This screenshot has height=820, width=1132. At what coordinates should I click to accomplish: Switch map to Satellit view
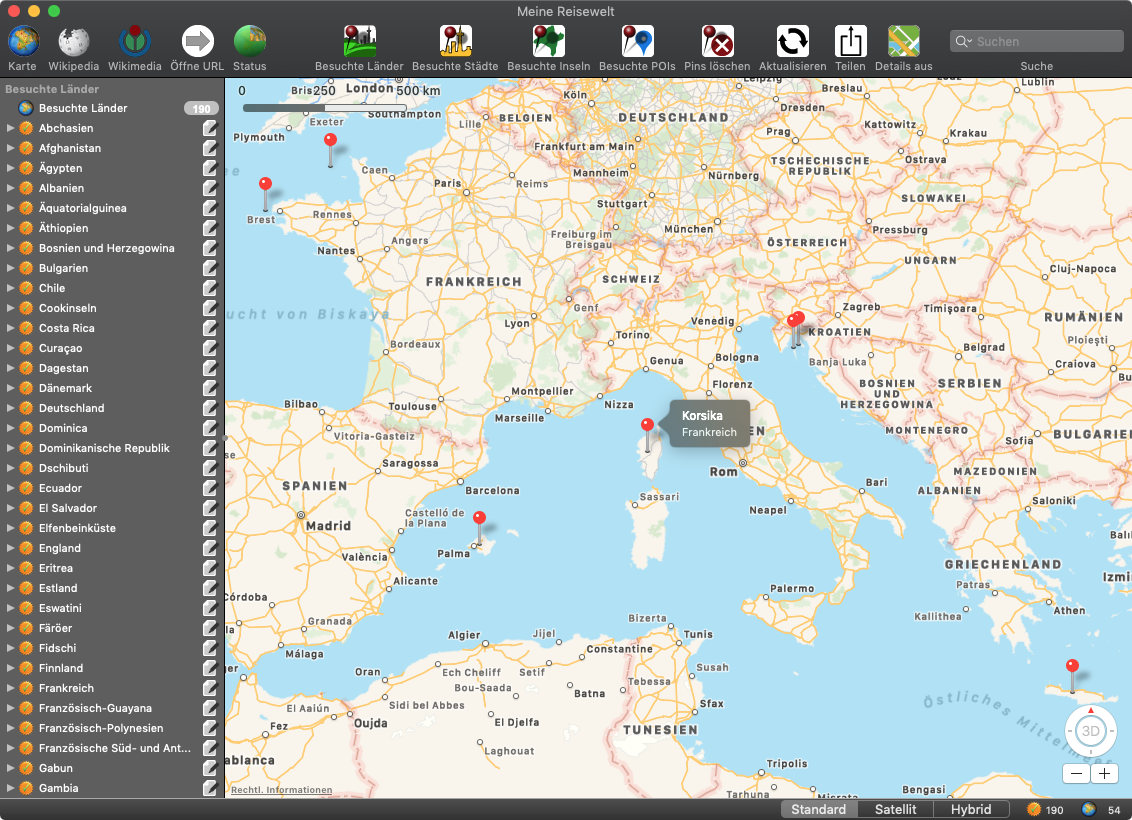pyautogui.click(x=895, y=809)
